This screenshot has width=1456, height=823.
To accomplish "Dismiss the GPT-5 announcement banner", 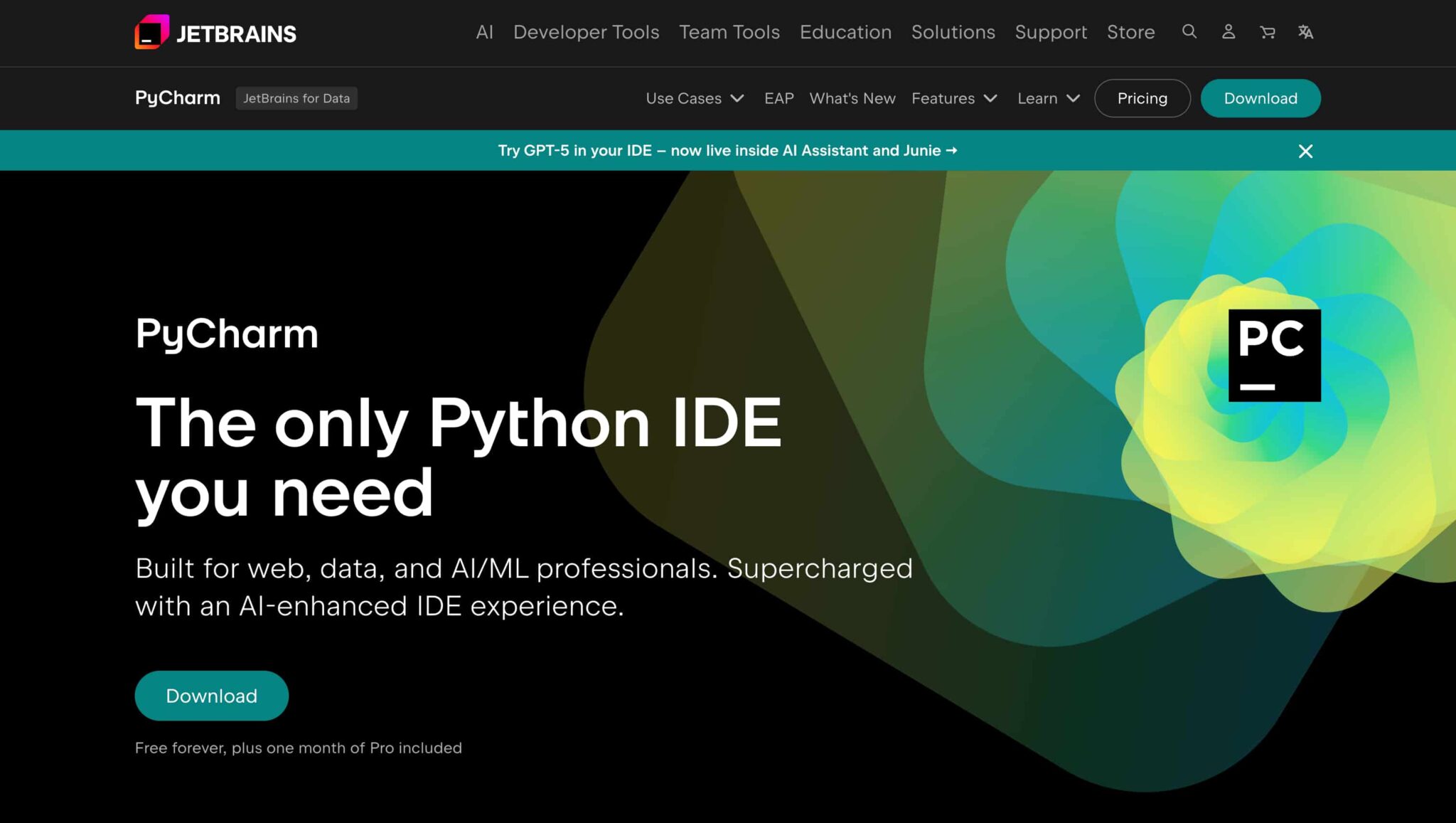I will [1305, 151].
